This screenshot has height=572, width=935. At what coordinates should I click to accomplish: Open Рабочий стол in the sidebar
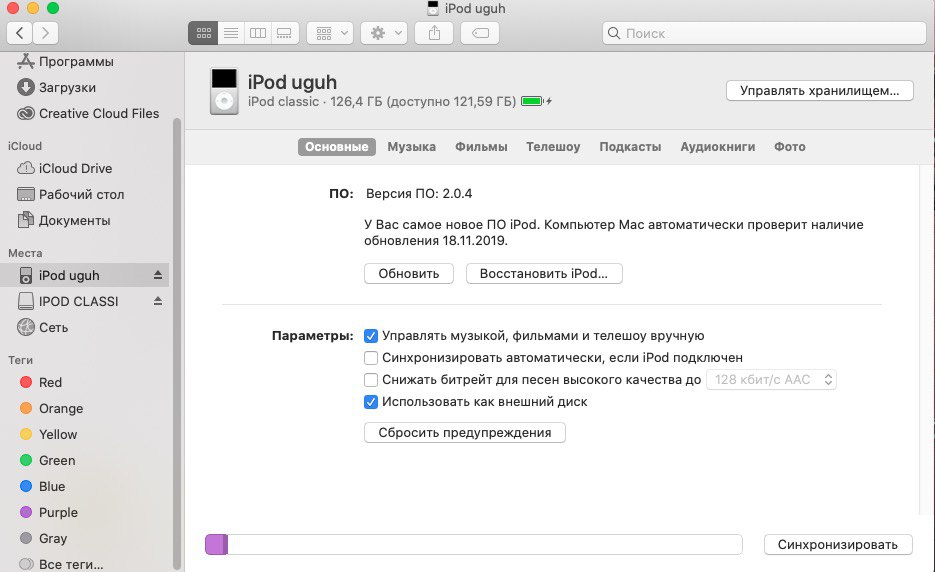point(83,194)
